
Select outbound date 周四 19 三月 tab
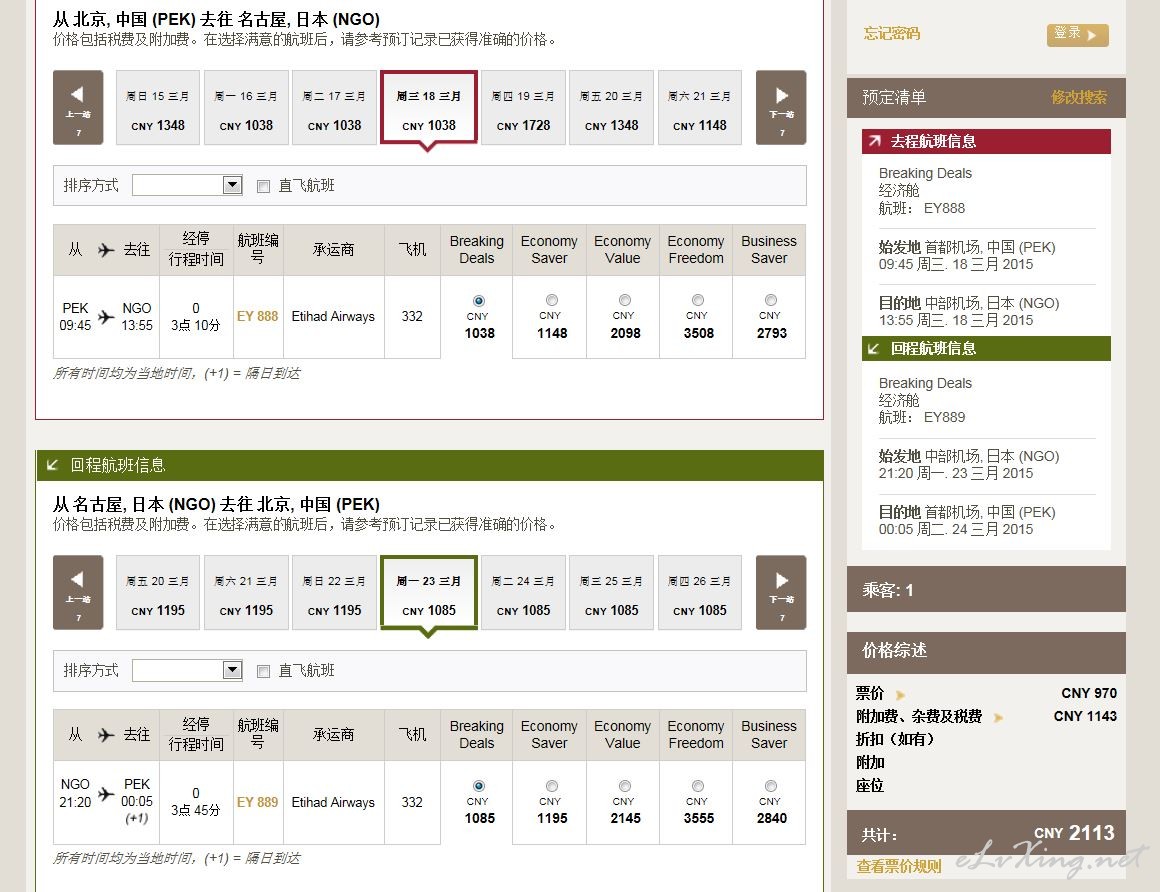pos(523,108)
